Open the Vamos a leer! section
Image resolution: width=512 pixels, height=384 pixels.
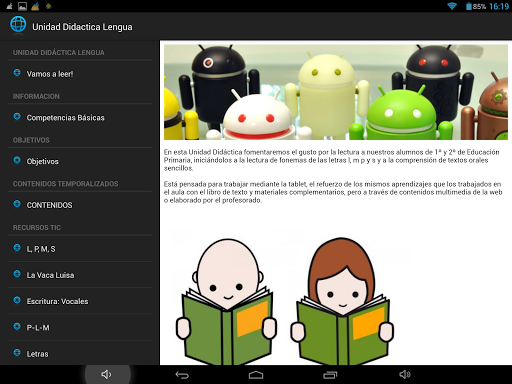tap(80, 73)
